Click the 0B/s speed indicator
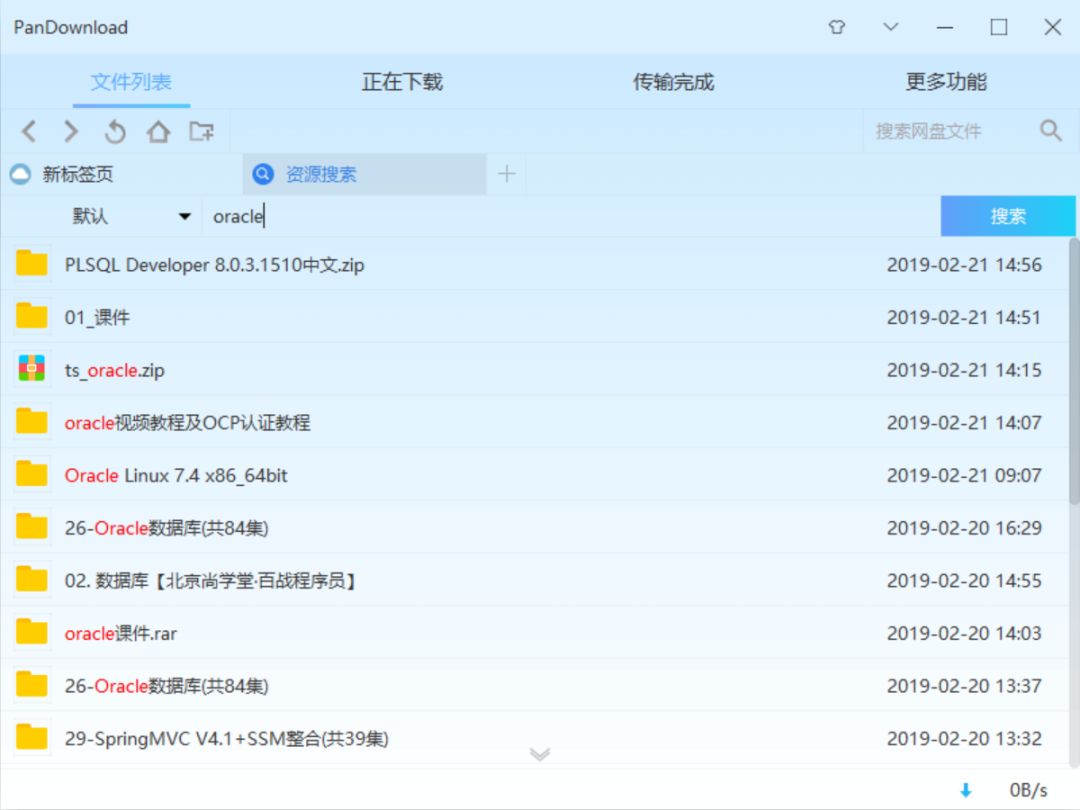 pos(1028,790)
